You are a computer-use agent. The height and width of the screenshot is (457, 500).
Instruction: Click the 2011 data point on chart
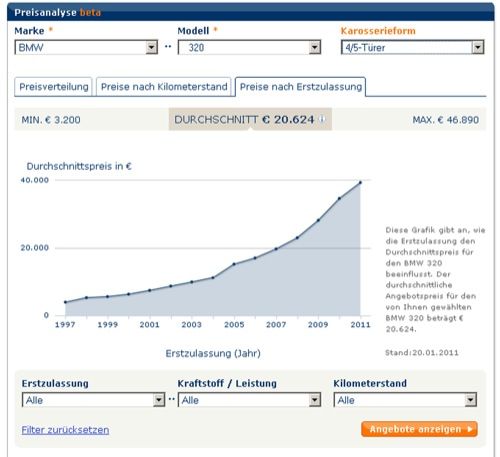point(360,183)
